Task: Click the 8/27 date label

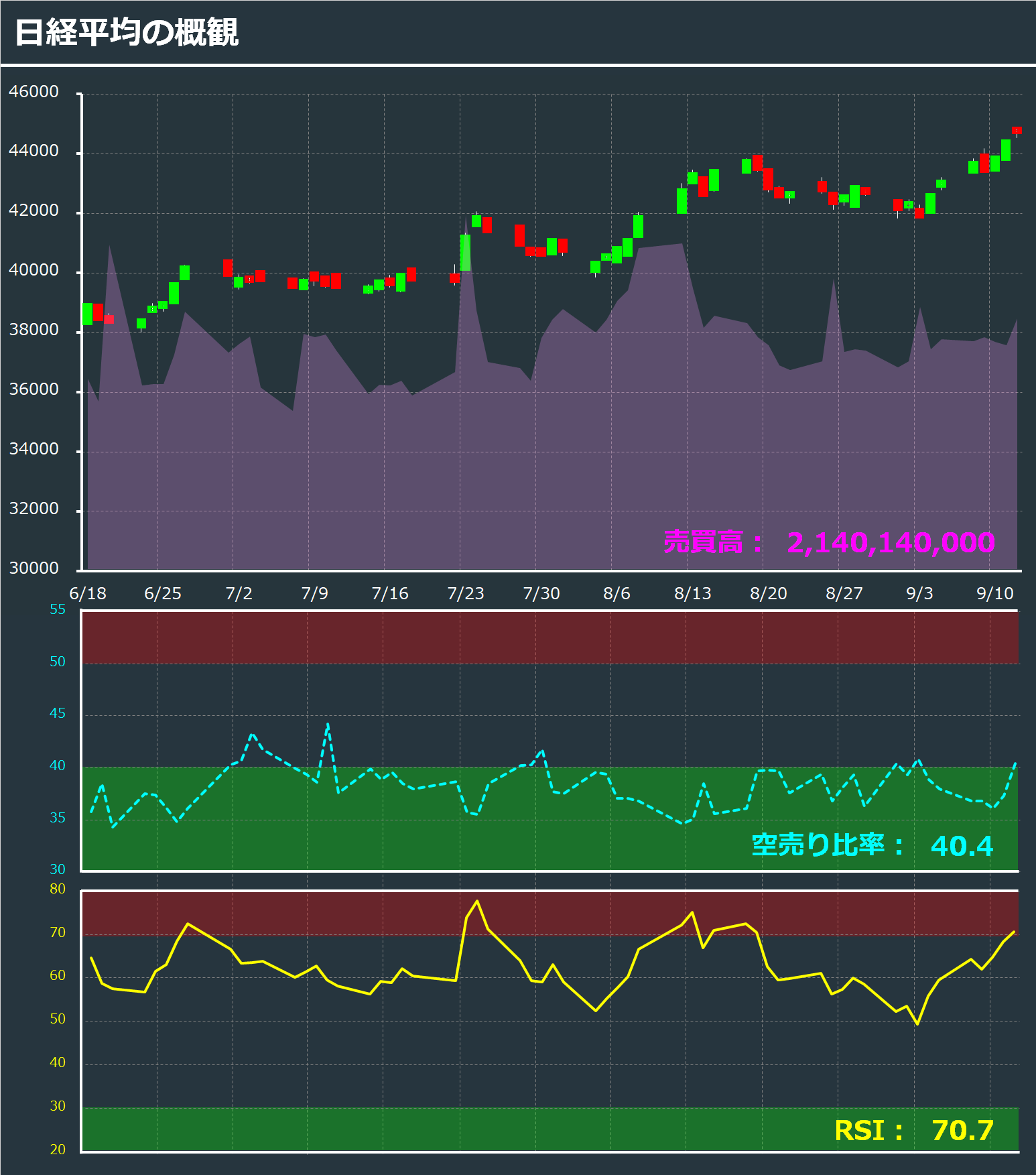Action: [x=844, y=594]
